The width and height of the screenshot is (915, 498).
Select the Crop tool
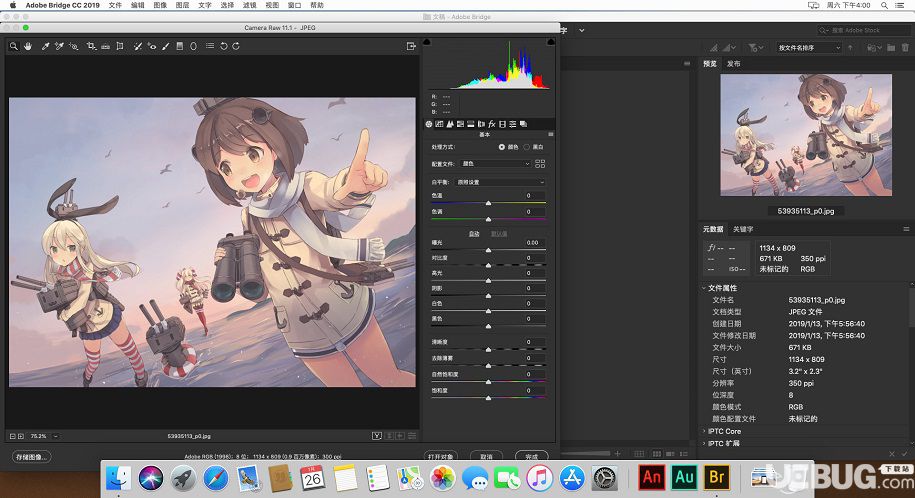click(91, 46)
